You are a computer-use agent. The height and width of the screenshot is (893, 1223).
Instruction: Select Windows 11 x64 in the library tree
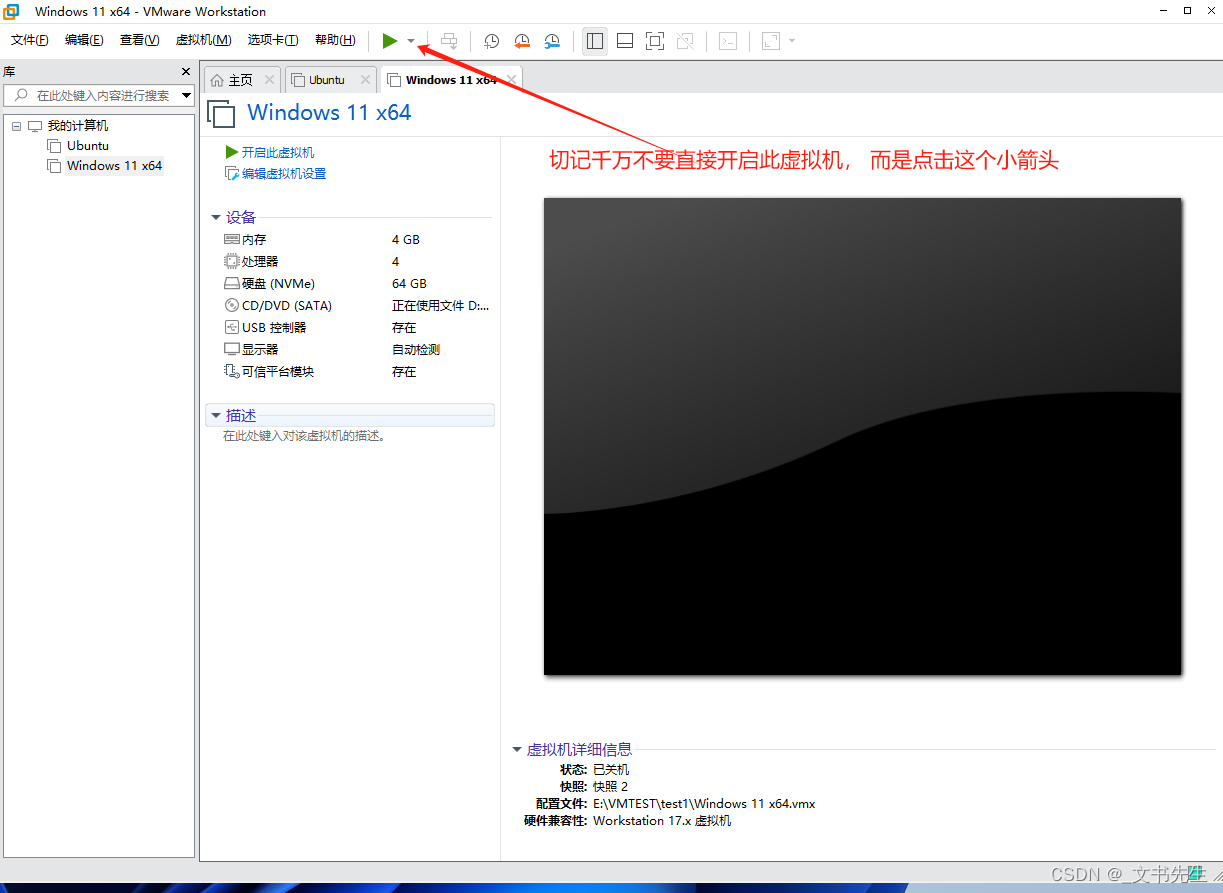[114, 166]
